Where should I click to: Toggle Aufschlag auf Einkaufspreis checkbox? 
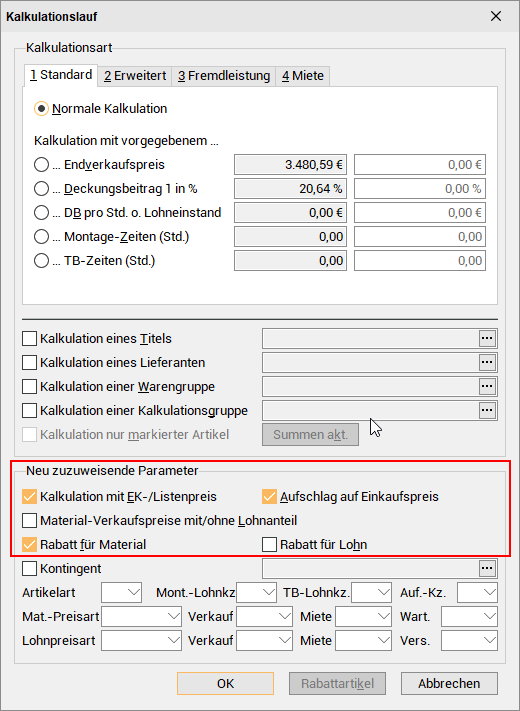(269, 497)
